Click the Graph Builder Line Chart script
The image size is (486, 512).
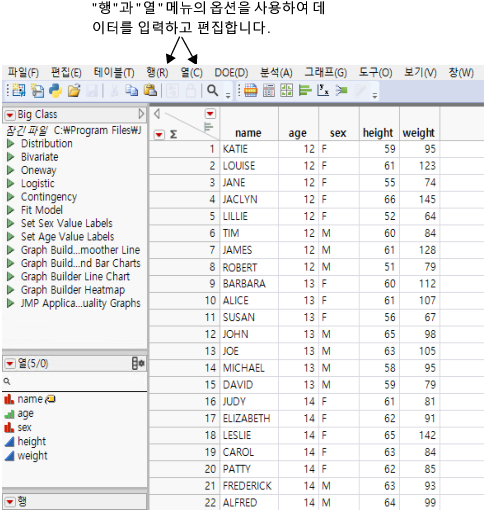coord(75,277)
